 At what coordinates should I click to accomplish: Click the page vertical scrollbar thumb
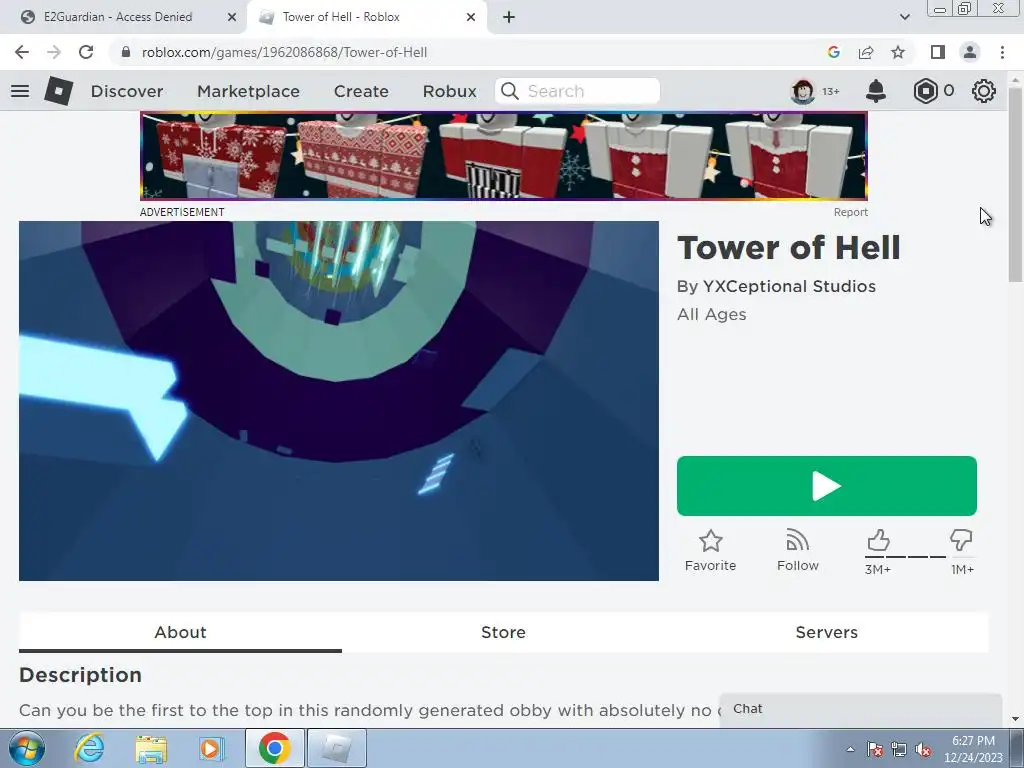click(x=1015, y=184)
